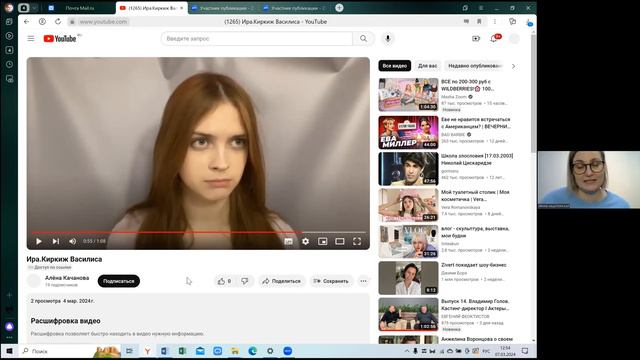640x360 pixels.
Task: Open the browser three-dot menu
Action: coord(495,22)
